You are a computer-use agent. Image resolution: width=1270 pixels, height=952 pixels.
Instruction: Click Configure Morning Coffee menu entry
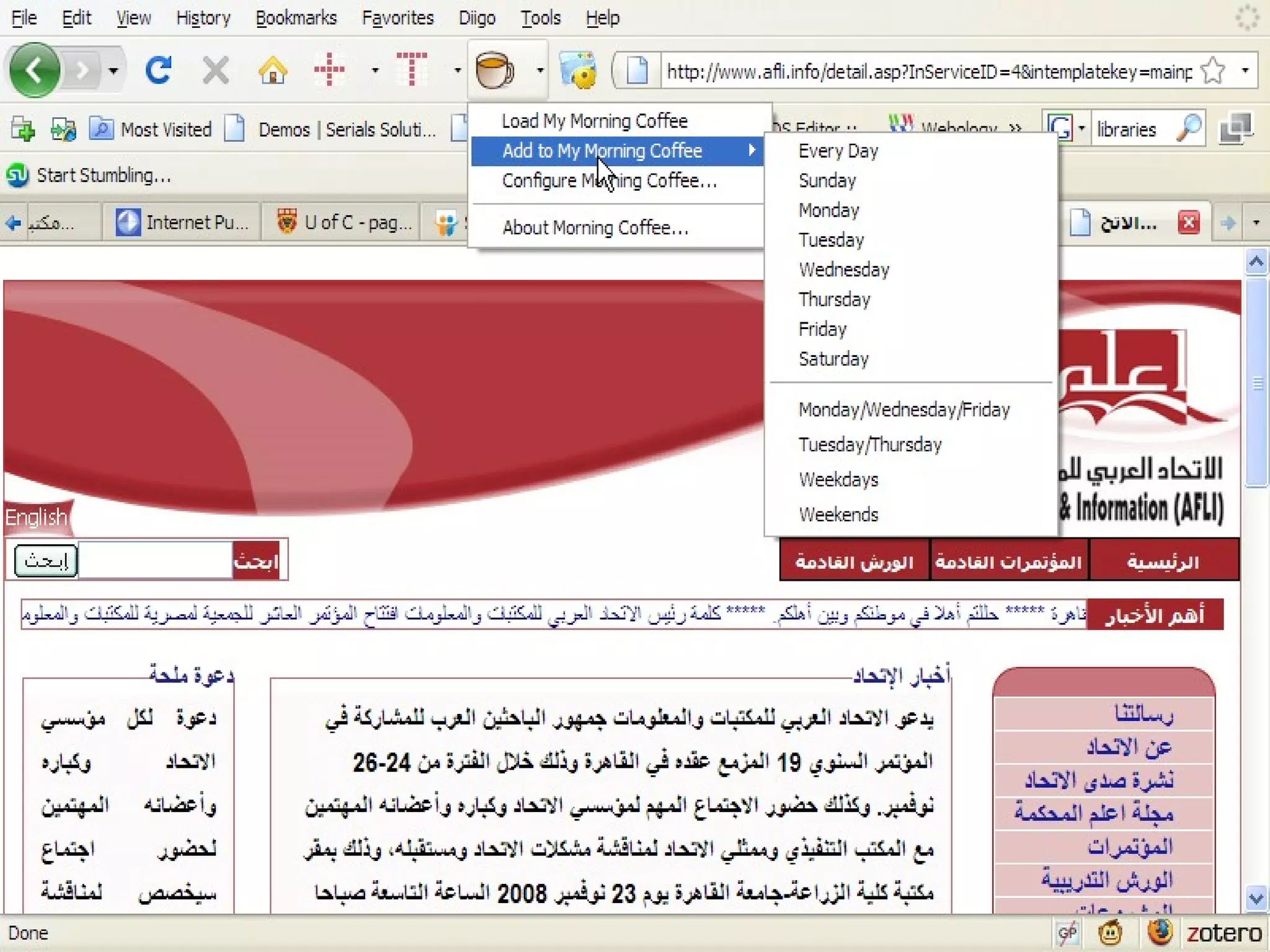609,181
